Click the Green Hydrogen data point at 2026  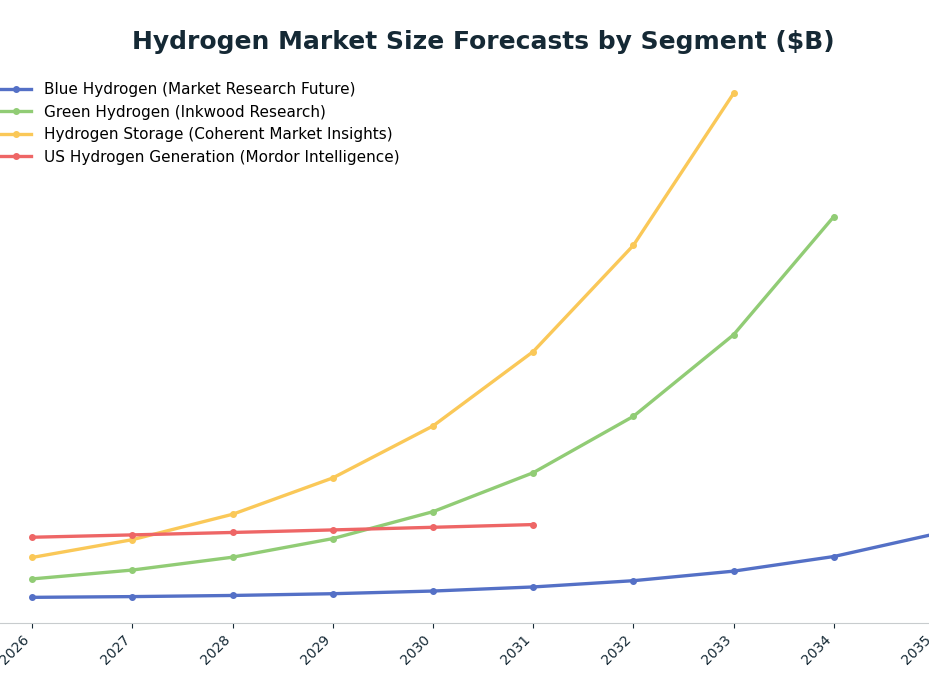pyautogui.click(x=33, y=580)
